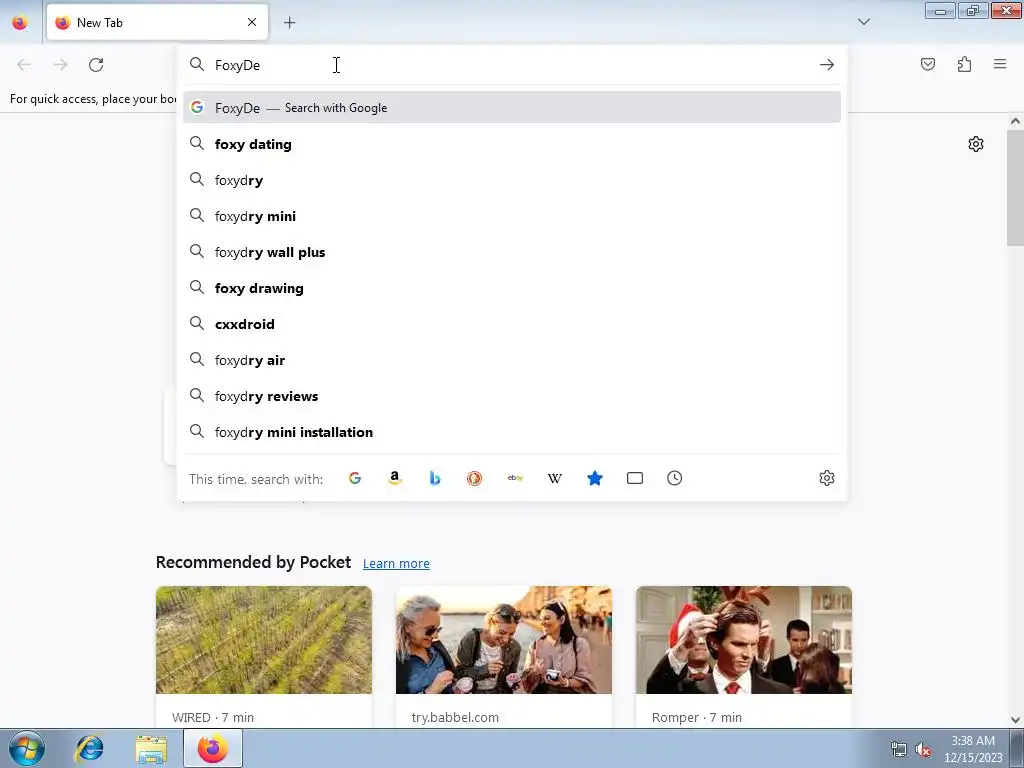Search with Google one-off engine icon

pyautogui.click(x=355, y=478)
